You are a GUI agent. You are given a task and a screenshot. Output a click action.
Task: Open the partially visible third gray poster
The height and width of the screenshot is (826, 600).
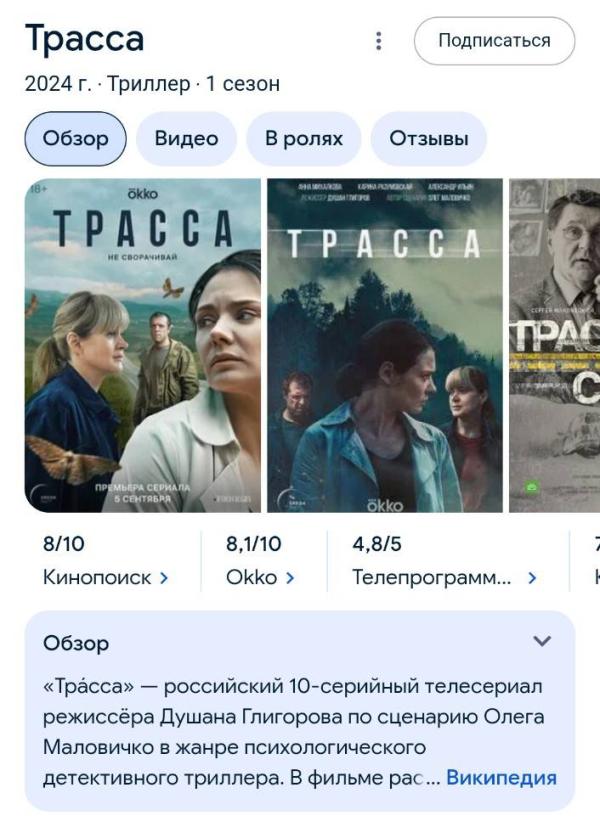coord(555,346)
